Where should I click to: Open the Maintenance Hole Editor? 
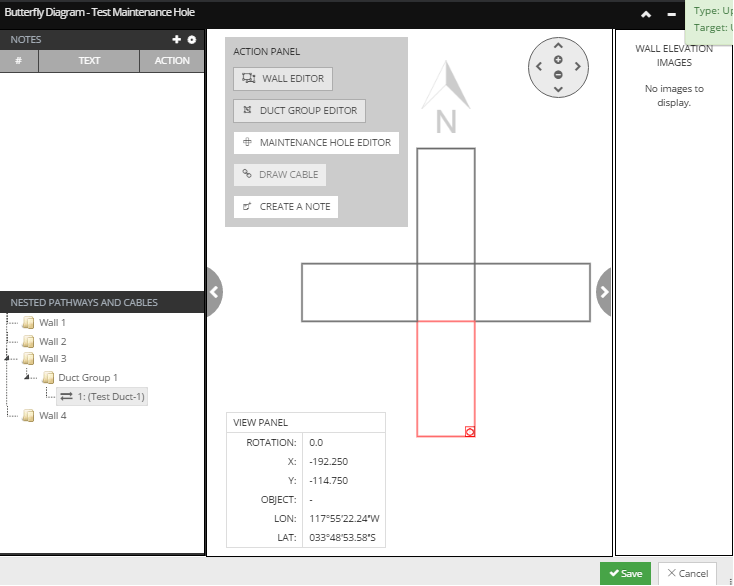316,143
